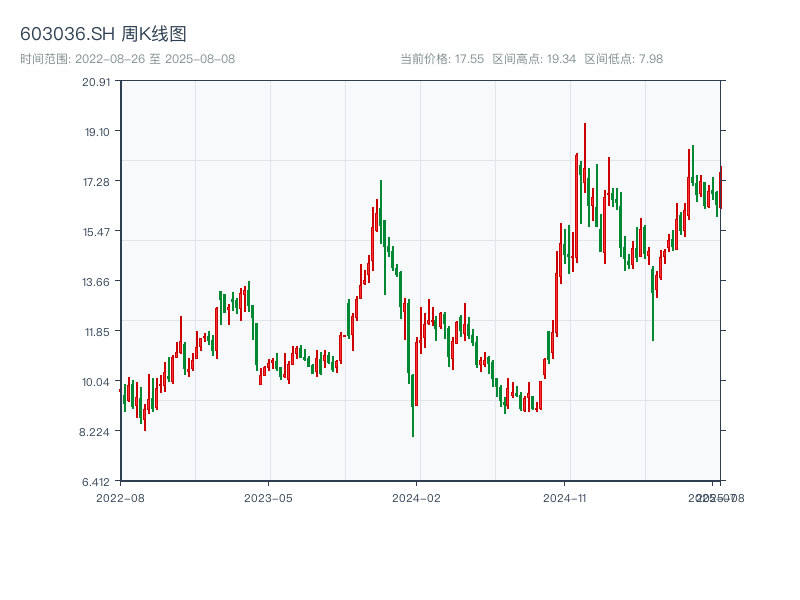Select the y-axis label 11.85

tap(97, 332)
